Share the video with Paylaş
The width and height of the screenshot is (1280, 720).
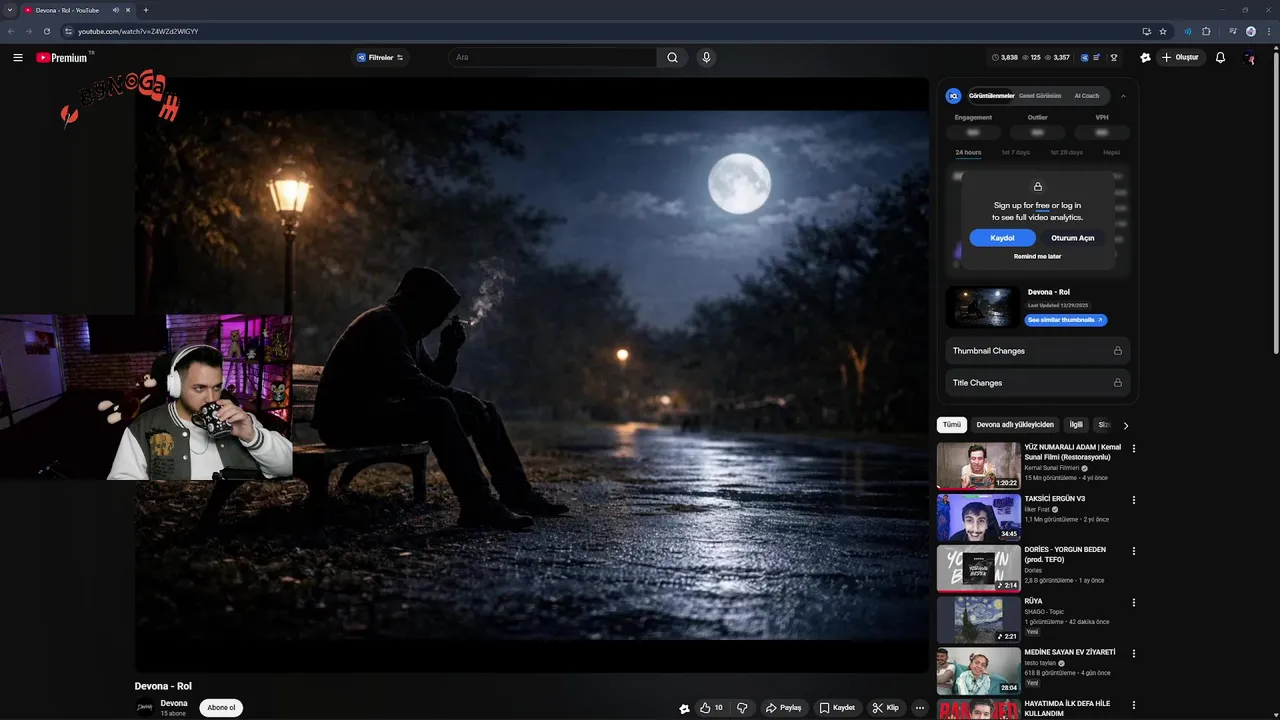coord(784,708)
